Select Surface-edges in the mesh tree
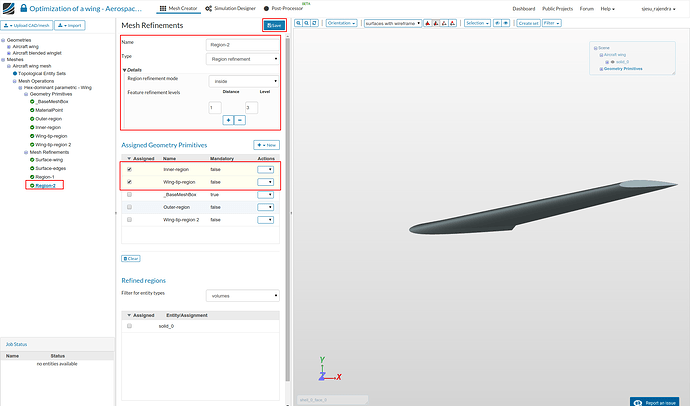The height and width of the screenshot is (406, 690). [x=50, y=168]
